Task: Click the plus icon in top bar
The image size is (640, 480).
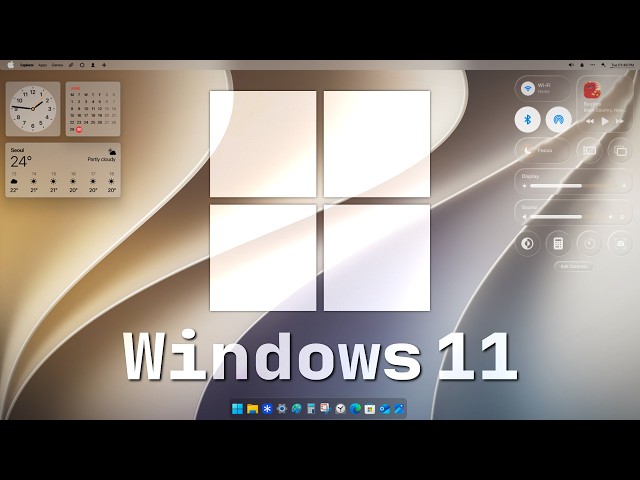Action: [x=104, y=65]
